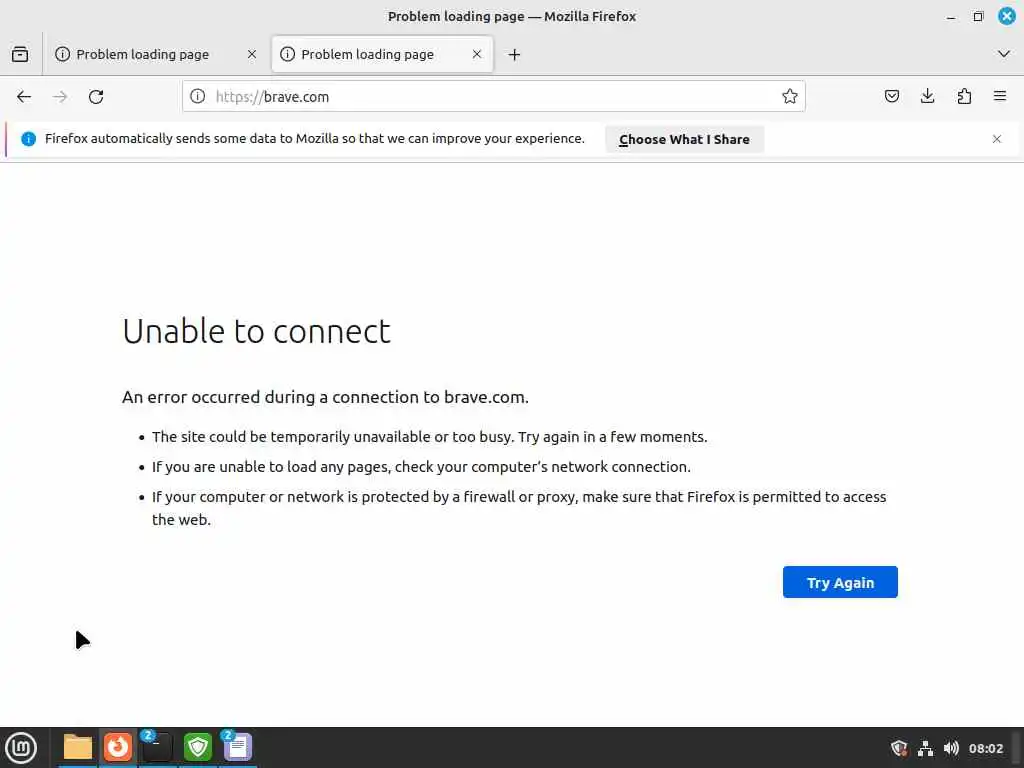
Task: Click the Choose What I Share button
Action: click(x=684, y=139)
